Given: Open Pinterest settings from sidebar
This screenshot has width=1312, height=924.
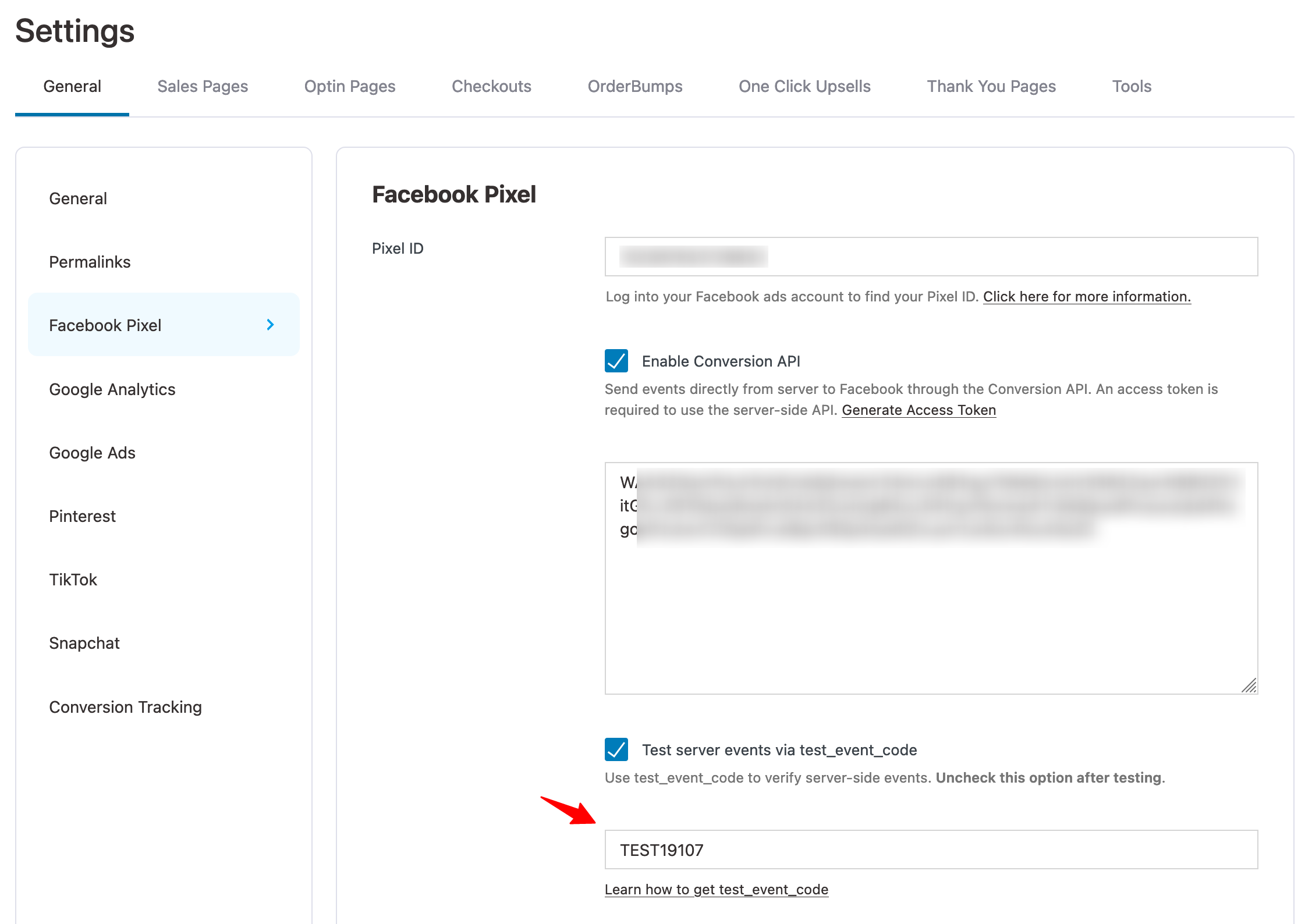Looking at the screenshot, I should click(x=82, y=516).
